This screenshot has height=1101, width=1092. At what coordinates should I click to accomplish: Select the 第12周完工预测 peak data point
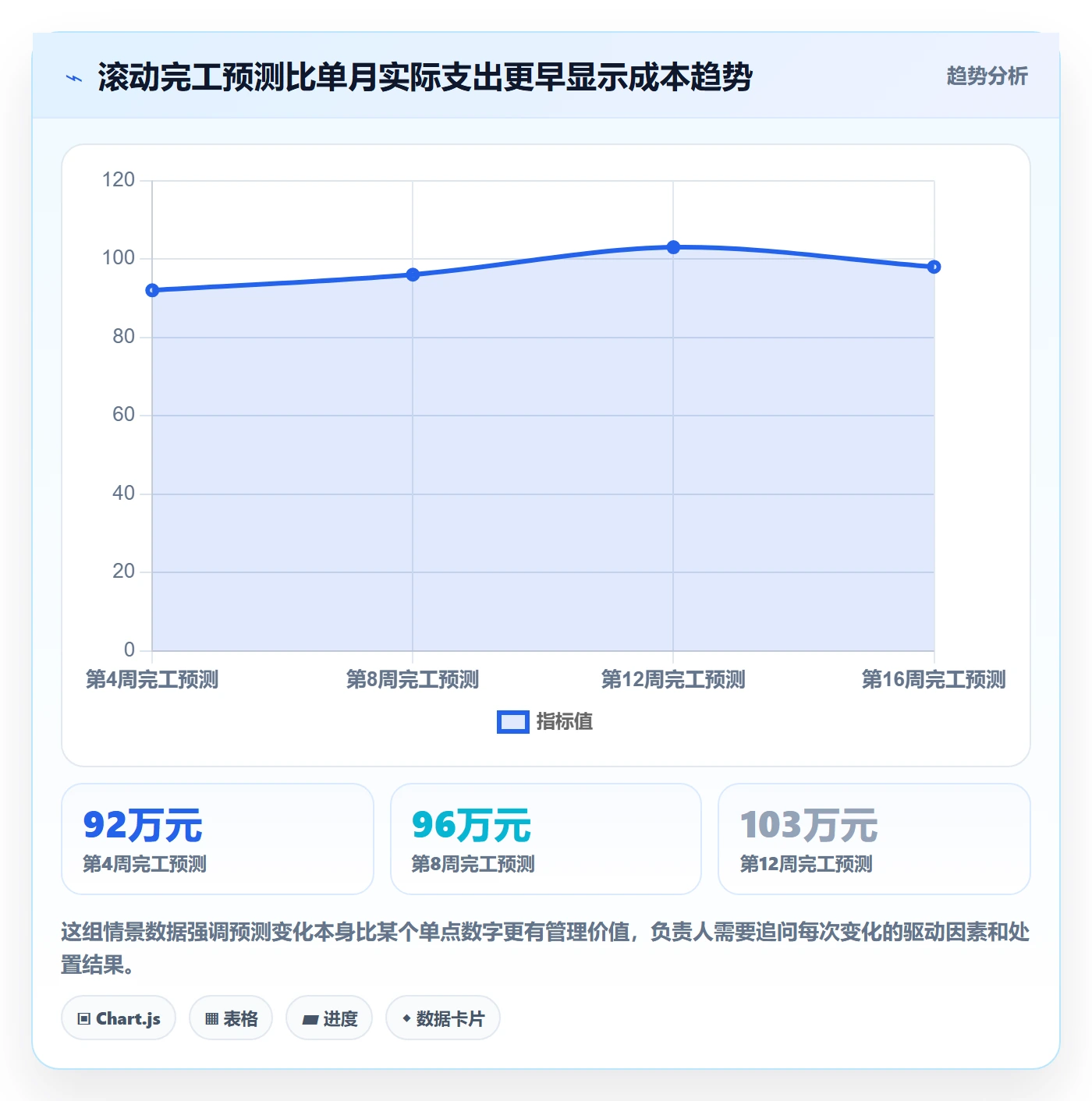point(673,247)
